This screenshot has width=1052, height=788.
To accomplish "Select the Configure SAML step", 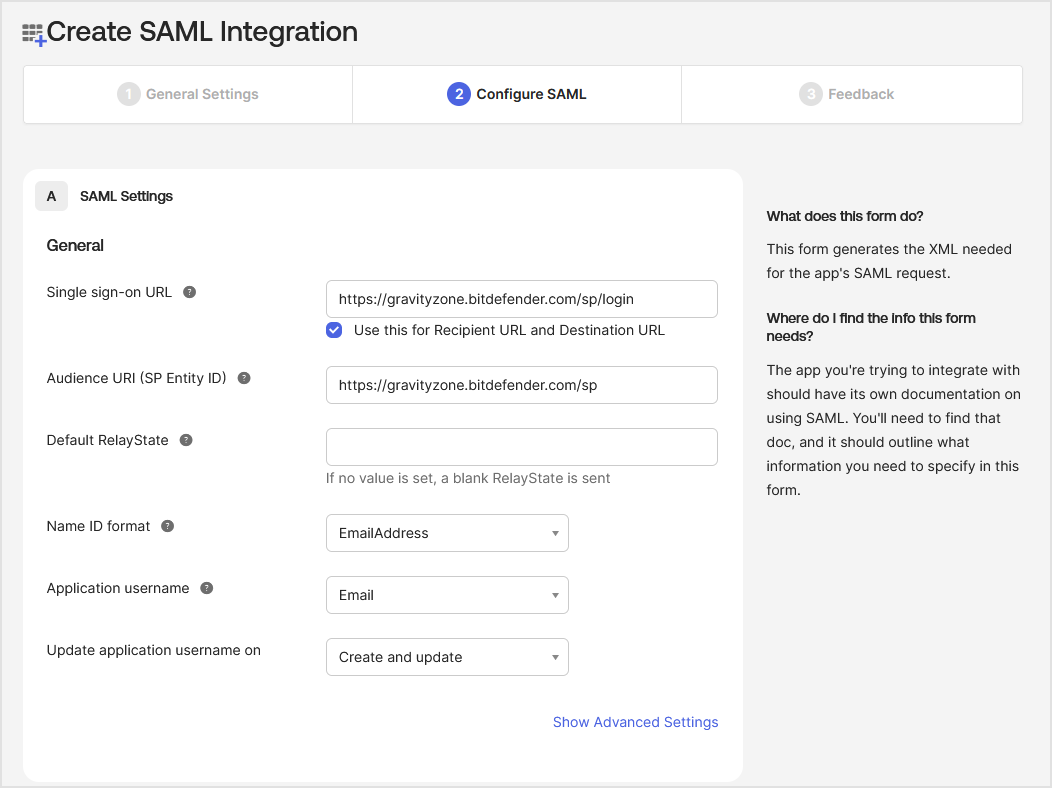I will pyautogui.click(x=517, y=95).
